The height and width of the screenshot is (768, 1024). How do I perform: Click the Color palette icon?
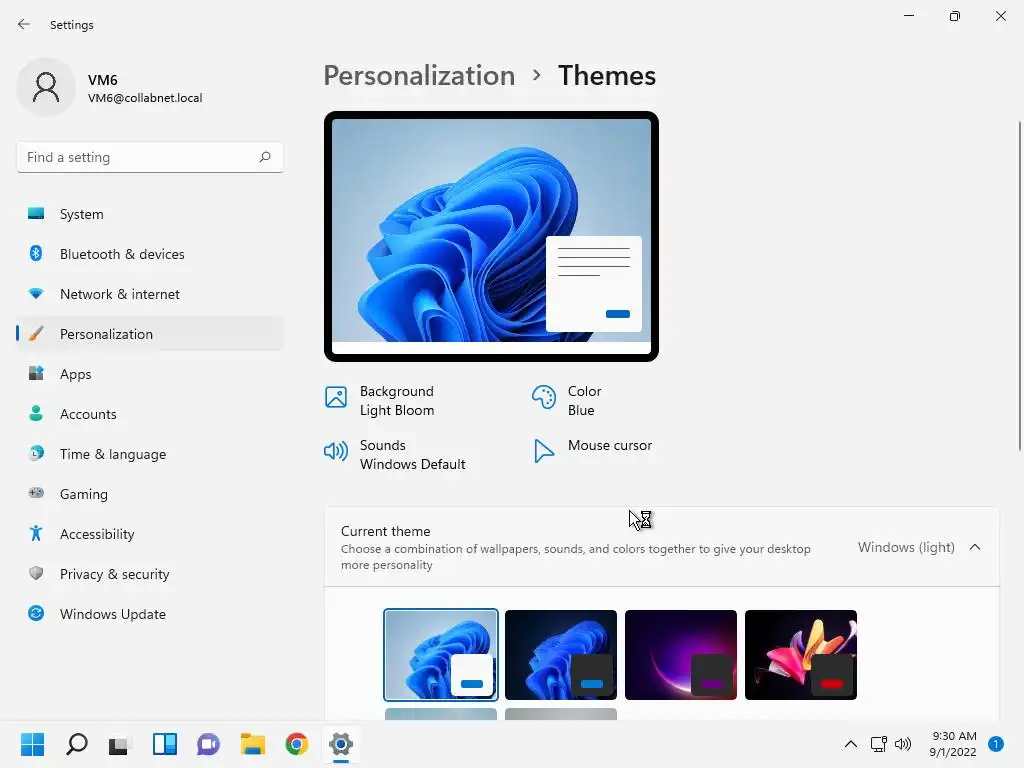coord(543,396)
